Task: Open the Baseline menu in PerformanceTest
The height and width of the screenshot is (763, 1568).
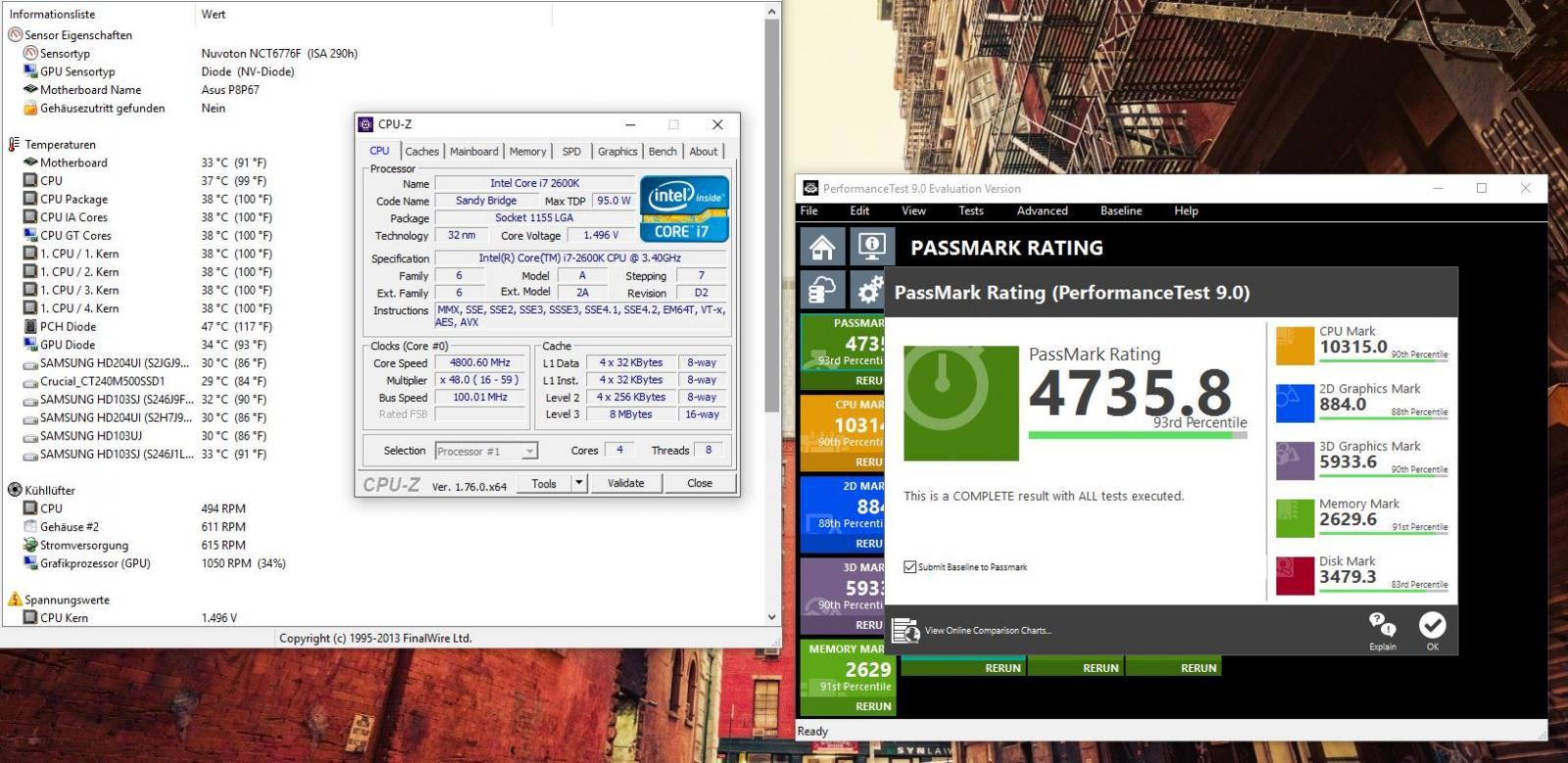Action: point(1121,211)
